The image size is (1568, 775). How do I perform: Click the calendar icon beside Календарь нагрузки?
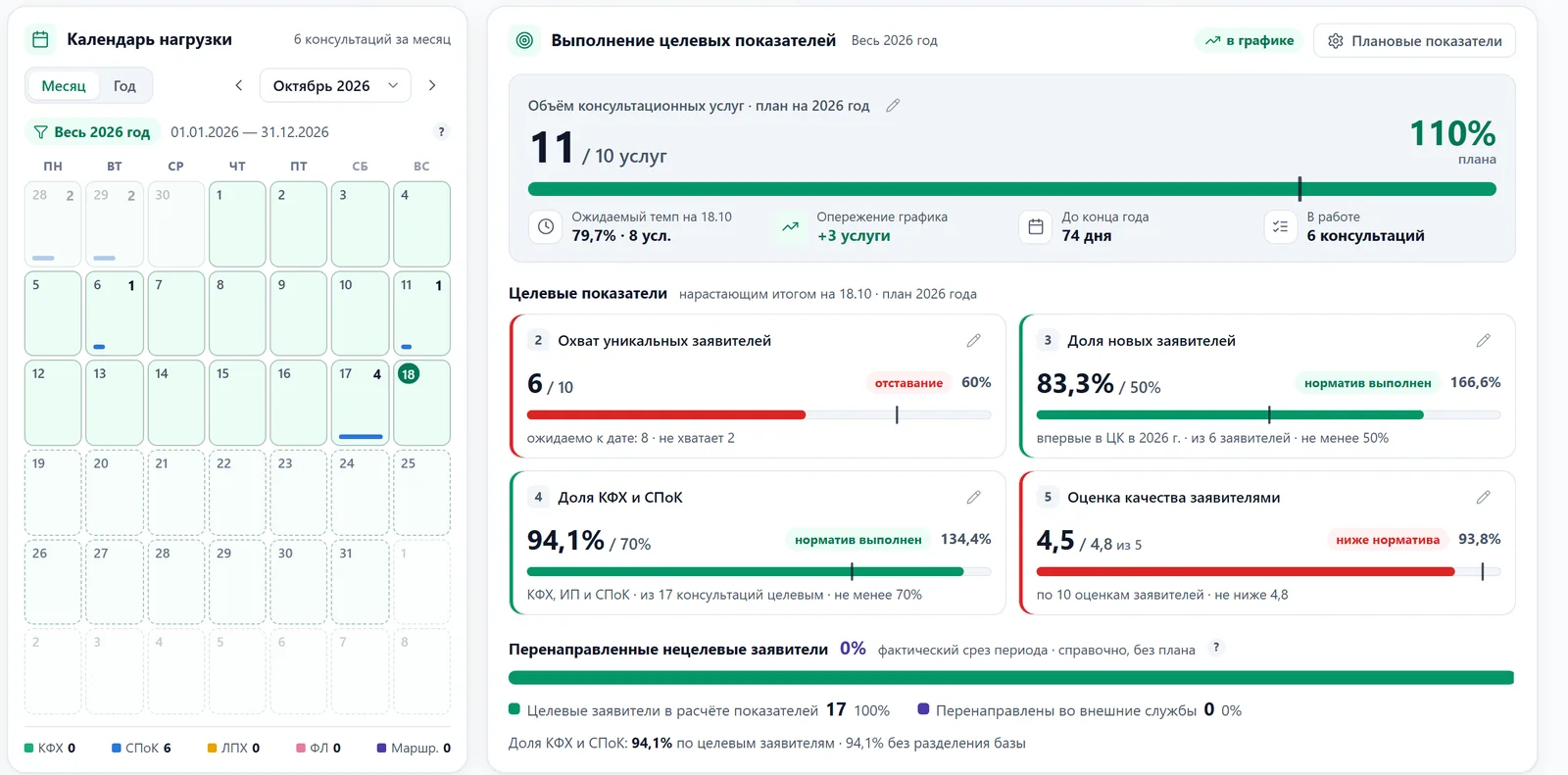(x=40, y=39)
